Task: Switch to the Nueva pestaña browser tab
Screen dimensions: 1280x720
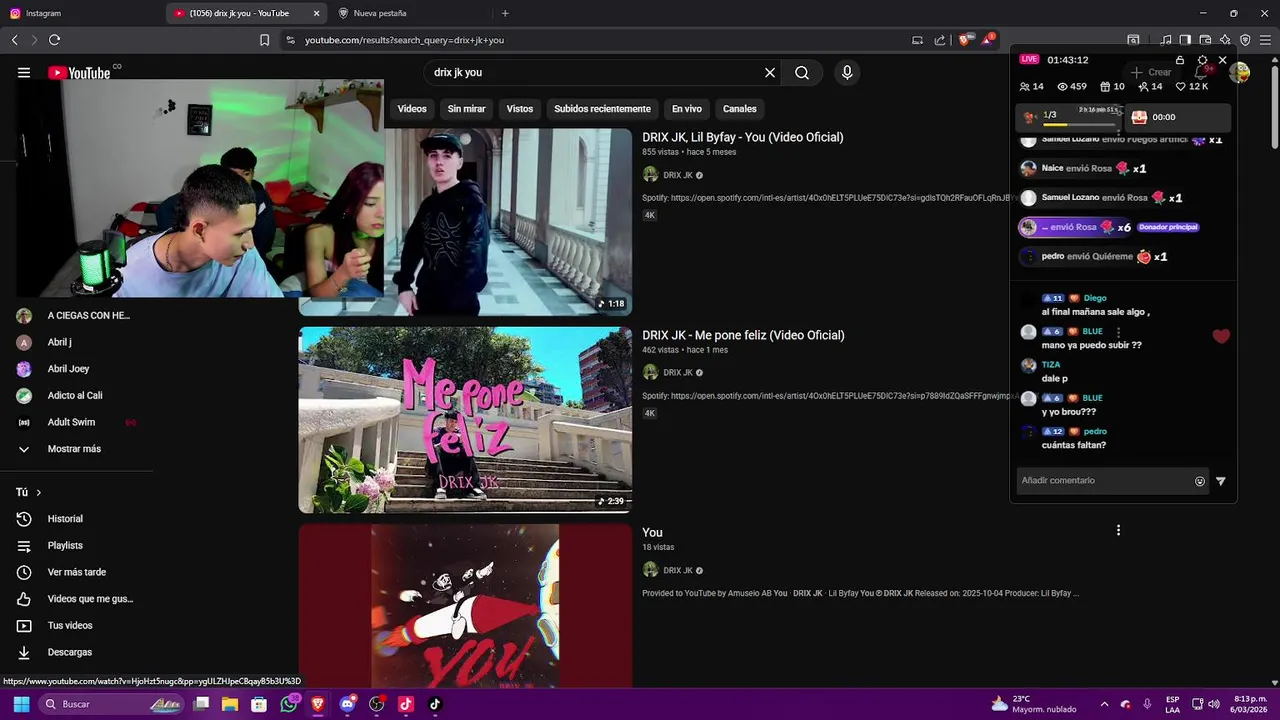Action: point(400,13)
